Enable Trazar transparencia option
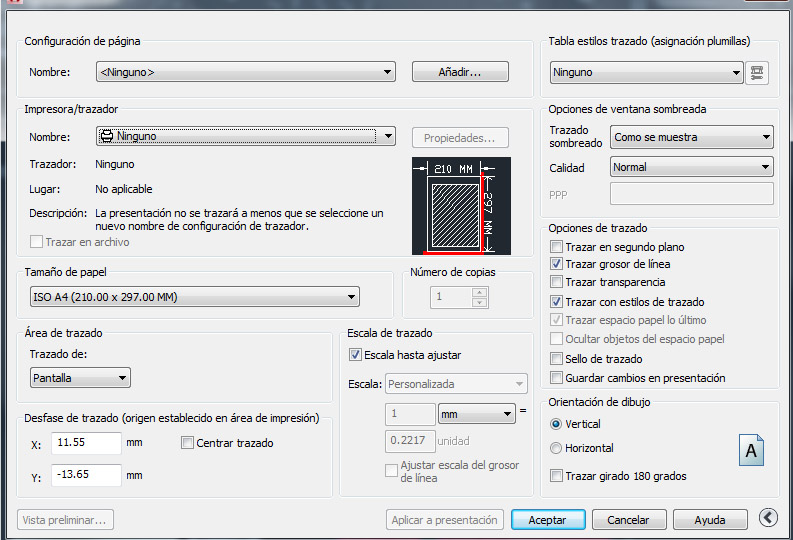This screenshot has width=793, height=540. coord(556,282)
